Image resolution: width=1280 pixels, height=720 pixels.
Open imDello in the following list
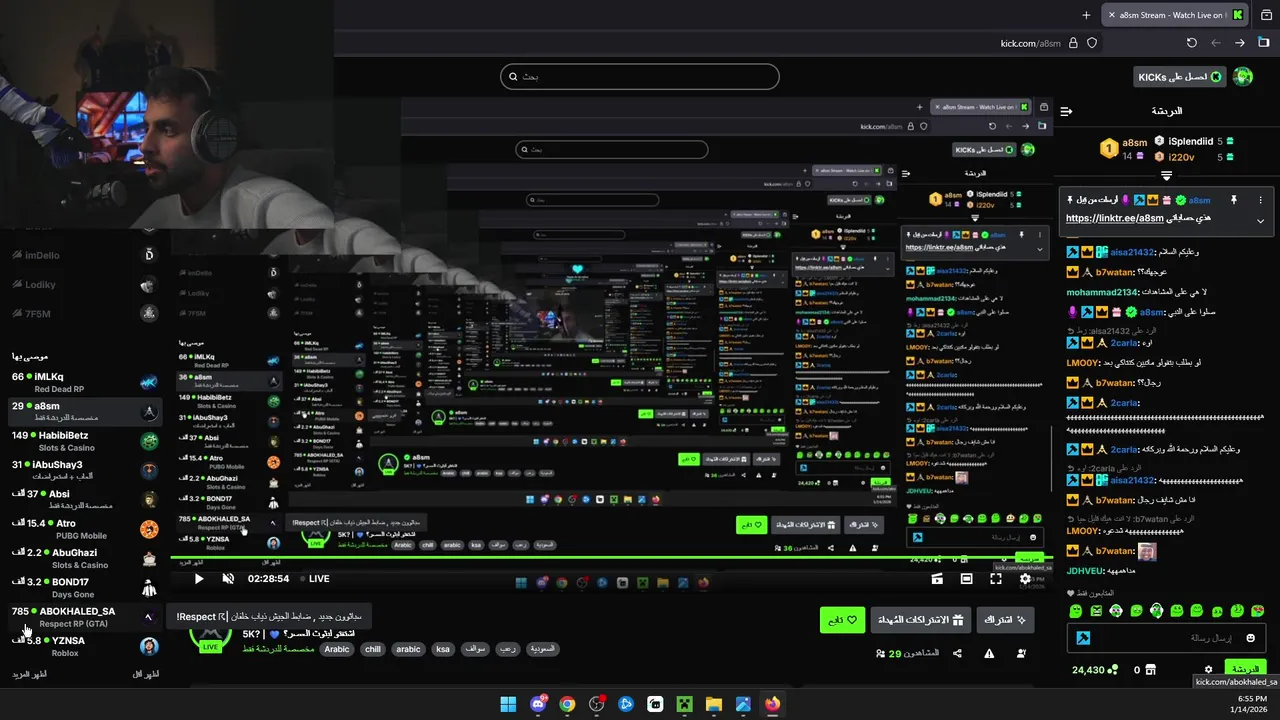point(85,255)
